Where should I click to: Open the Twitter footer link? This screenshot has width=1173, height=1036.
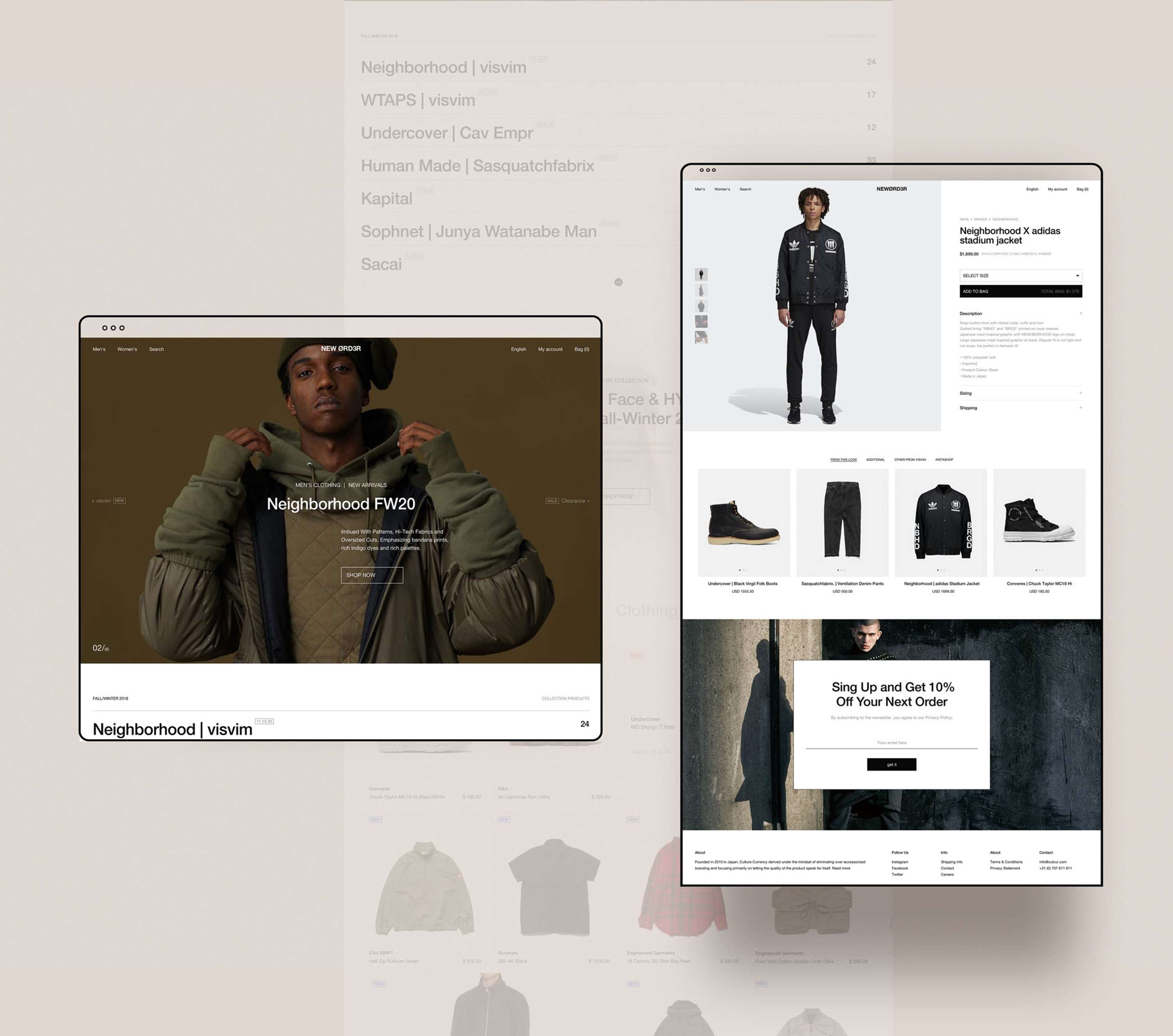(897, 875)
